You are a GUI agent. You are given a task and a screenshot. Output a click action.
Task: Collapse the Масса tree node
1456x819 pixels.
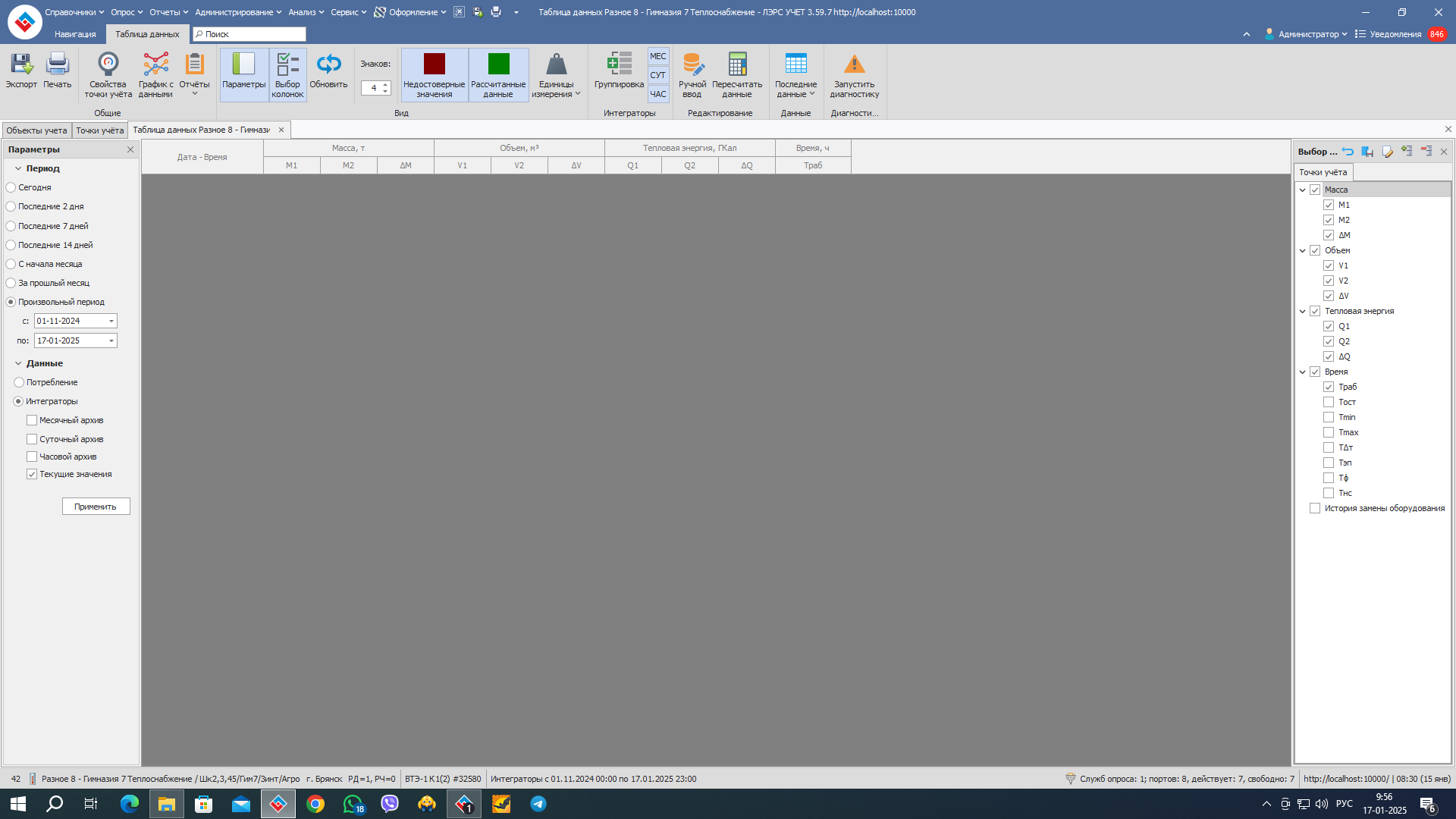click(x=1303, y=190)
